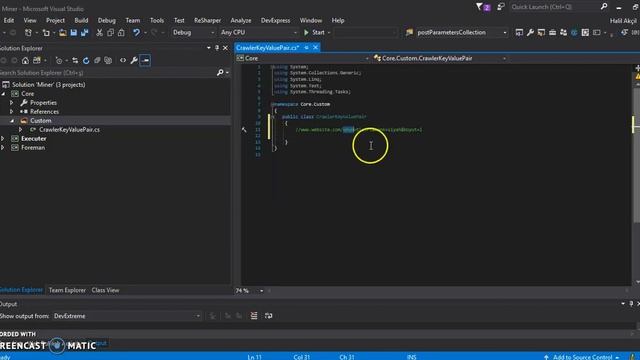Open the Team menu

(133, 20)
